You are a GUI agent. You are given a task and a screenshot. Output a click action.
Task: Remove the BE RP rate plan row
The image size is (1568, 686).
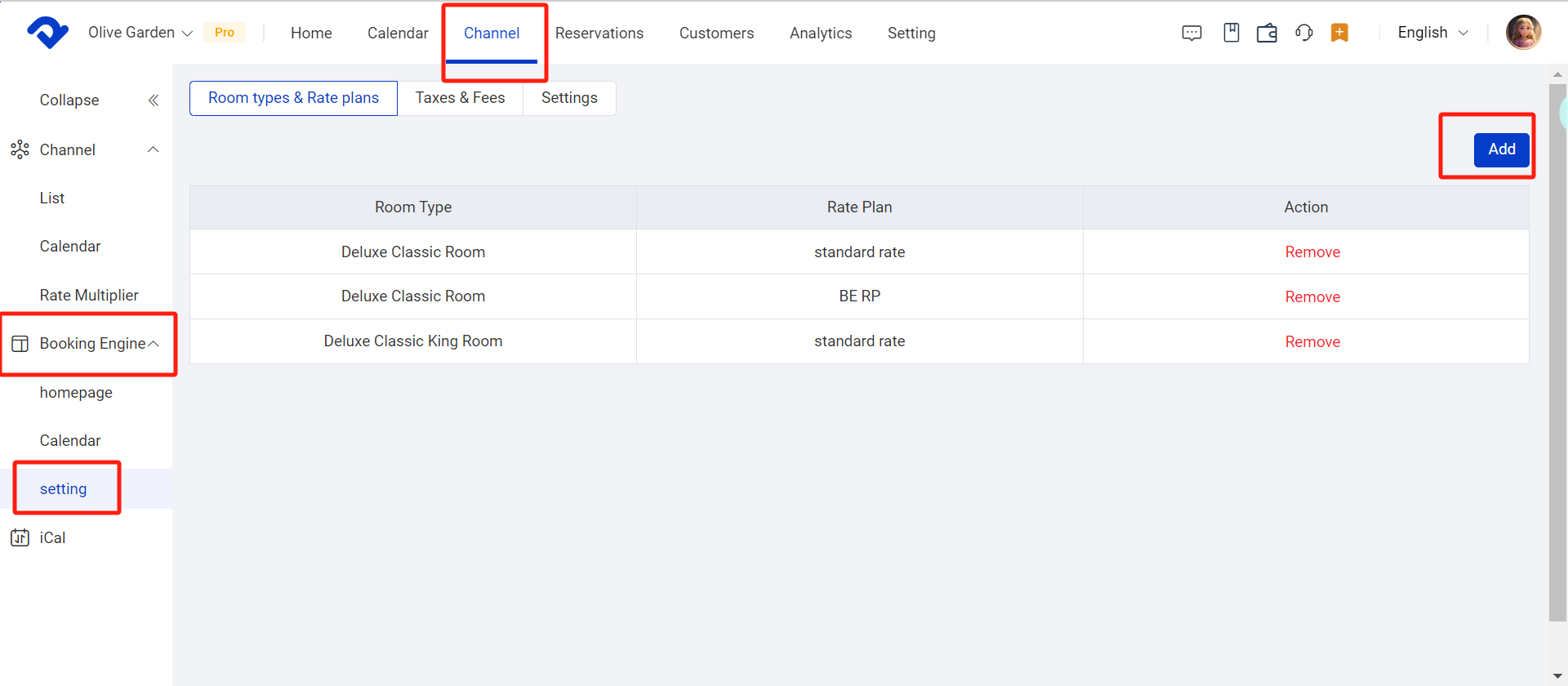point(1312,297)
